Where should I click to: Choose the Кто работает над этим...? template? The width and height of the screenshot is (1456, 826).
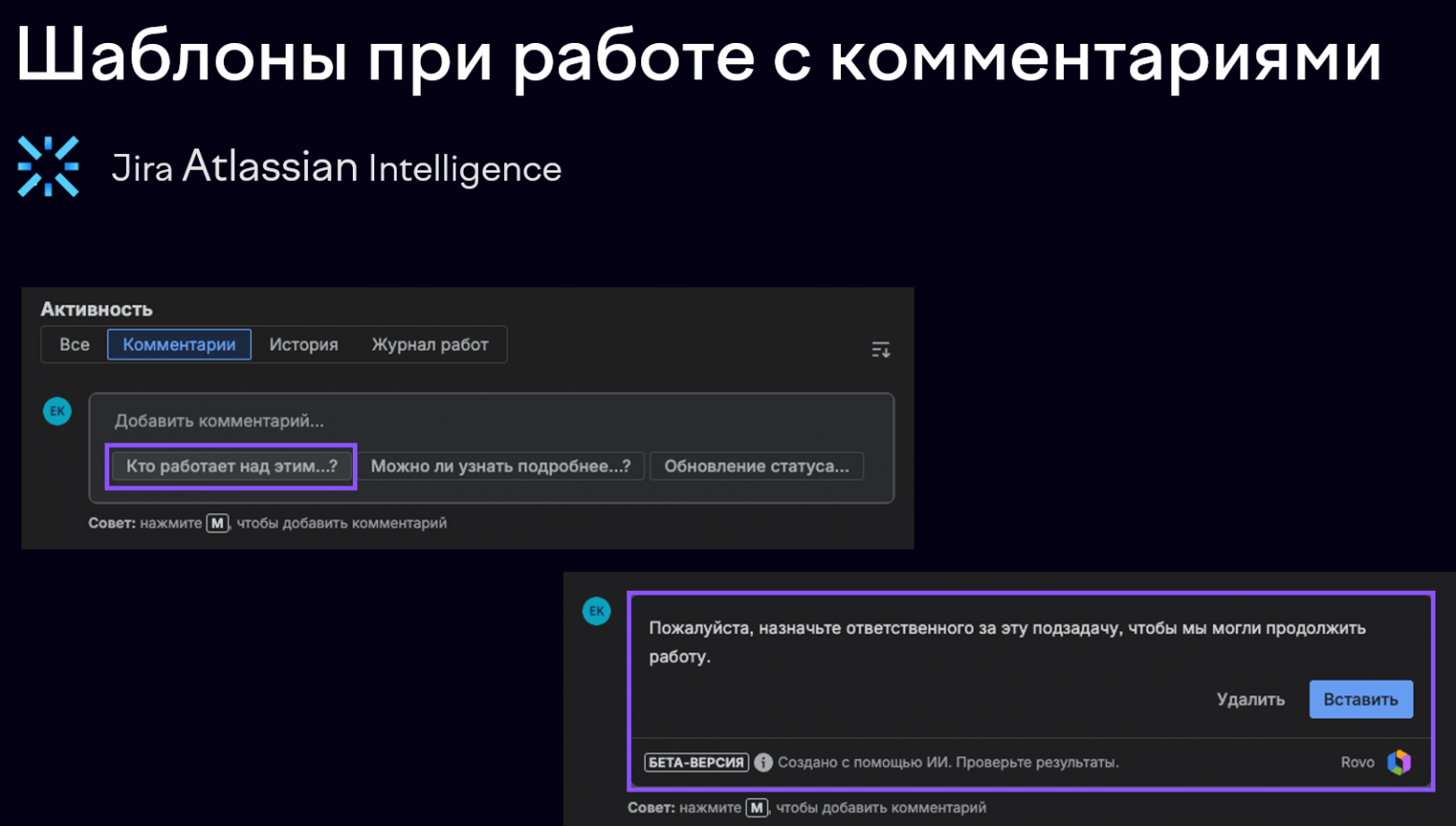pyautogui.click(x=231, y=466)
